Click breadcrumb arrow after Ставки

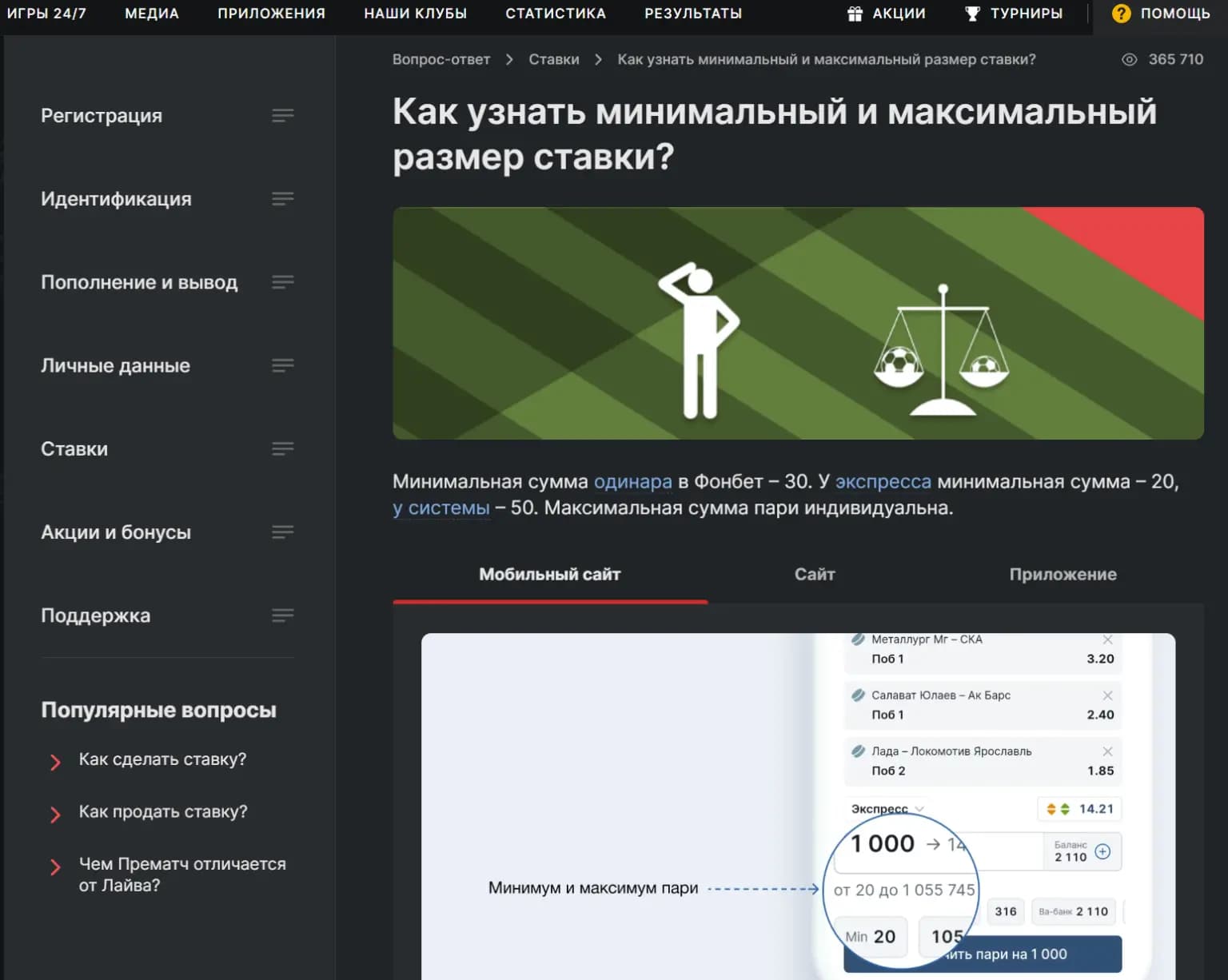[x=598, y=59]
